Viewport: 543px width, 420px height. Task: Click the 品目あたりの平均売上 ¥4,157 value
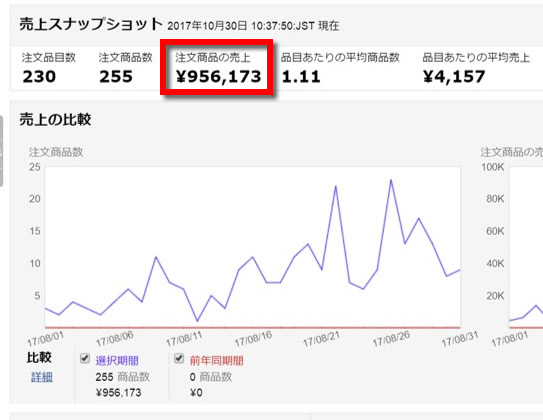tap(454, 77)
